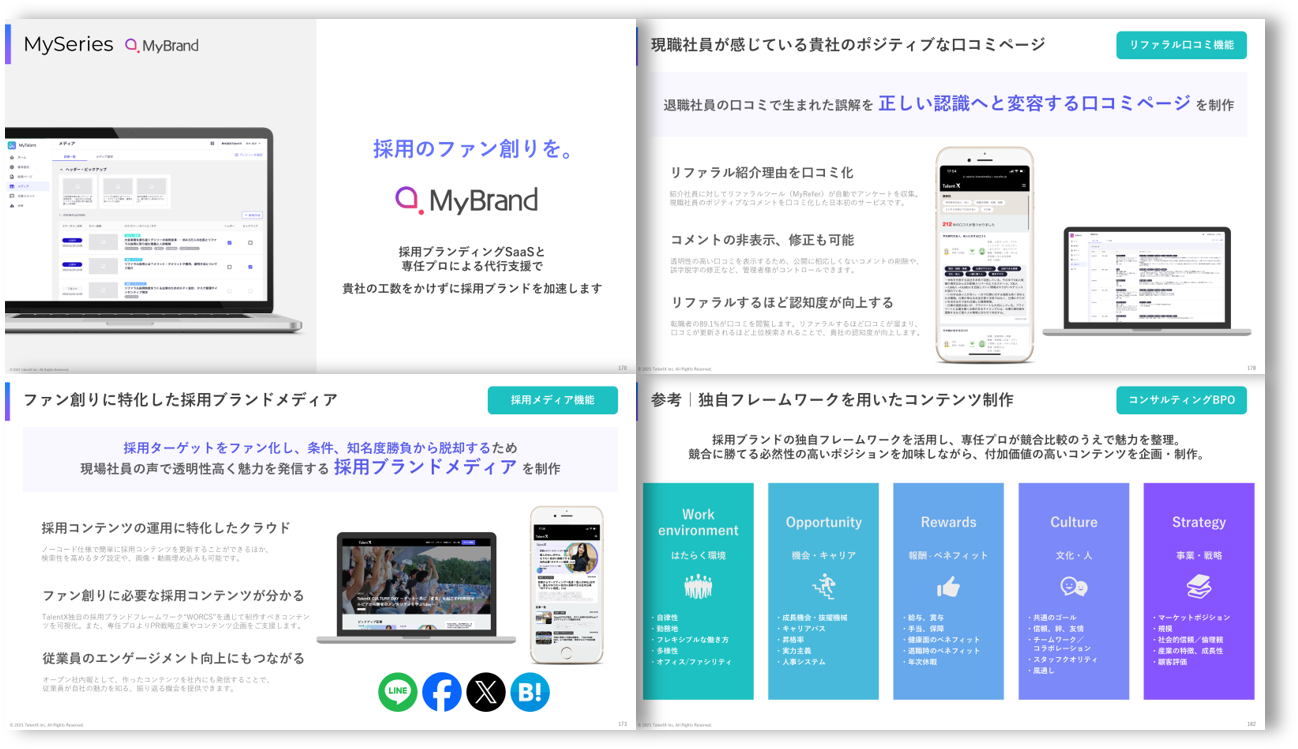Collapse the ヘッダー・ピックアップ section chevron
The height and width of the screenshot is (749, 1298).
62,170
